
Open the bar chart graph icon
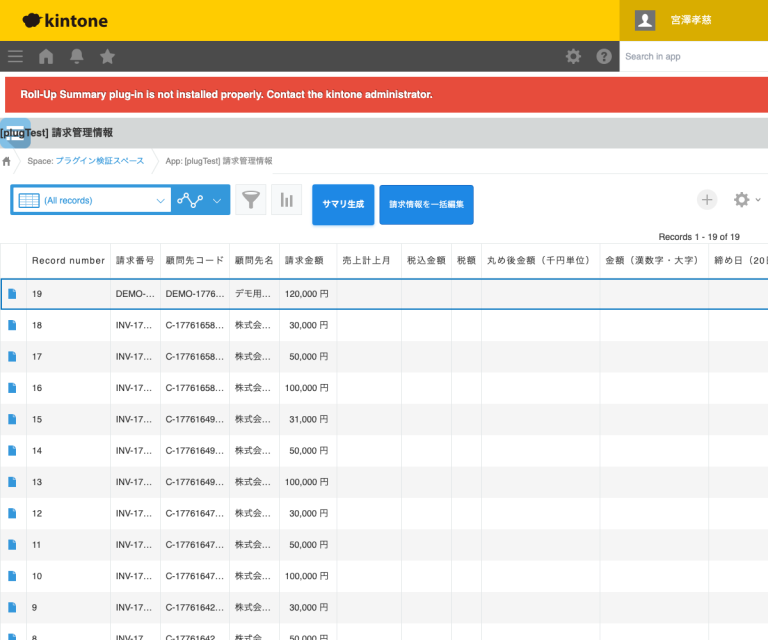coord(287,200)
